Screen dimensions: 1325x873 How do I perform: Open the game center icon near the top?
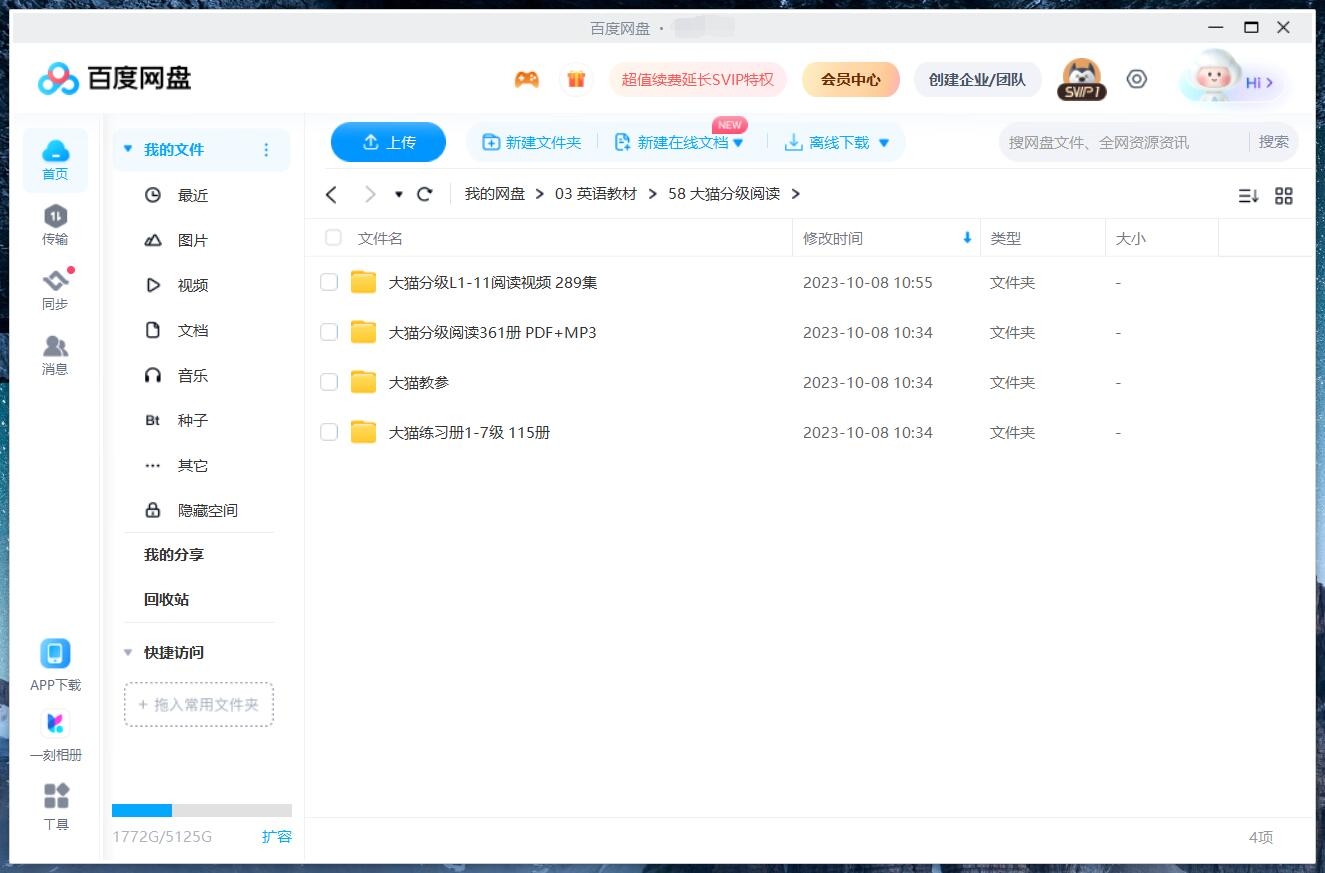pyautogui.click(x=526, y=79)
